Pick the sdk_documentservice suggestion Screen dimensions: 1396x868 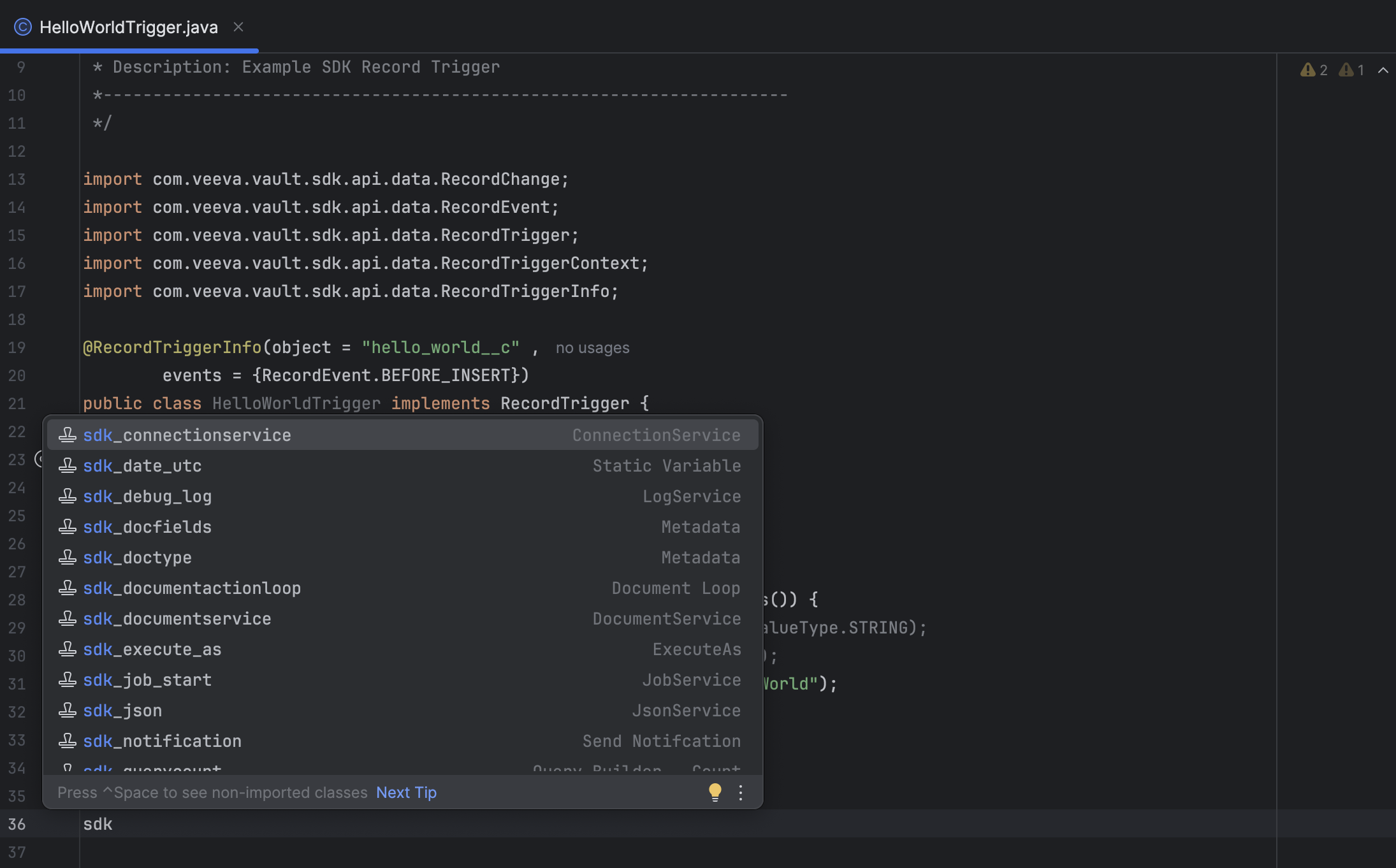click(x=403, y=619)
